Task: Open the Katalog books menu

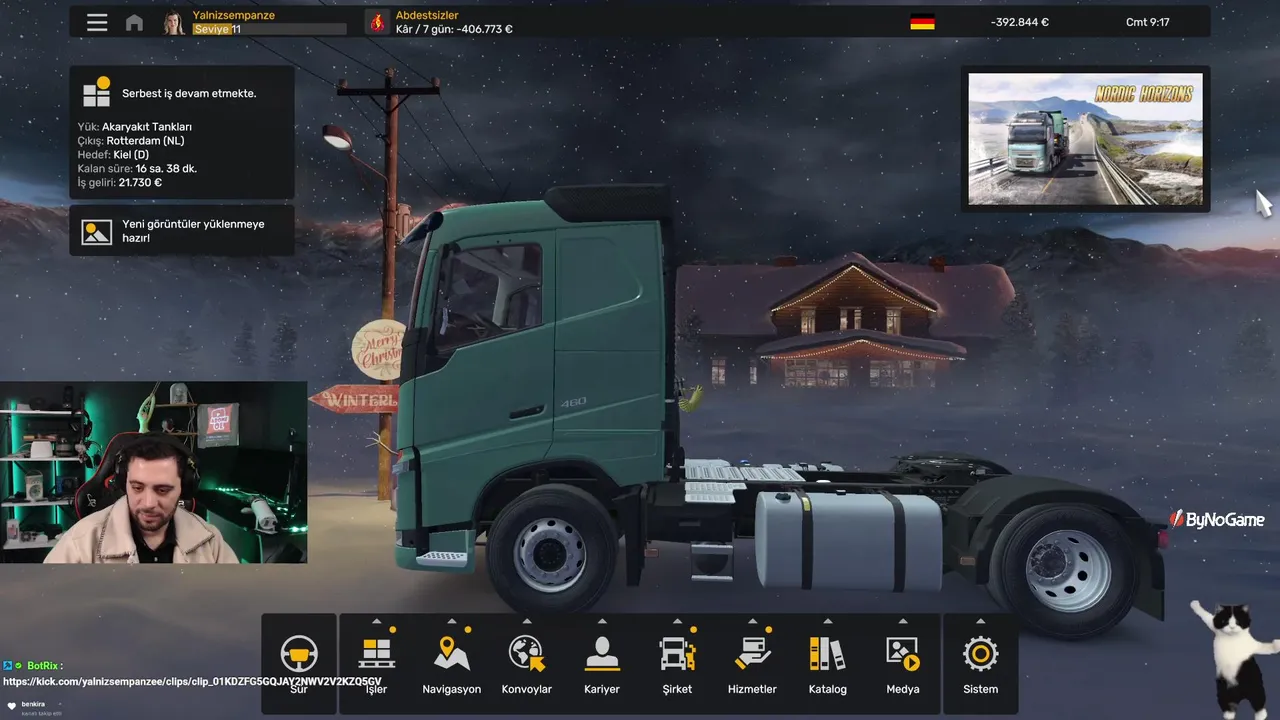Action: tap(828, 663)
